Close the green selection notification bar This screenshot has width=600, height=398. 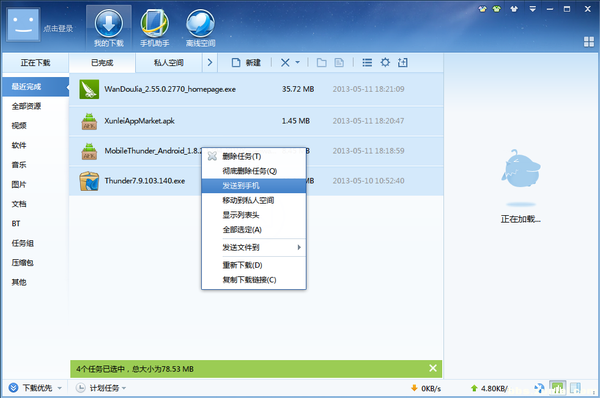[x=433, y=368]
